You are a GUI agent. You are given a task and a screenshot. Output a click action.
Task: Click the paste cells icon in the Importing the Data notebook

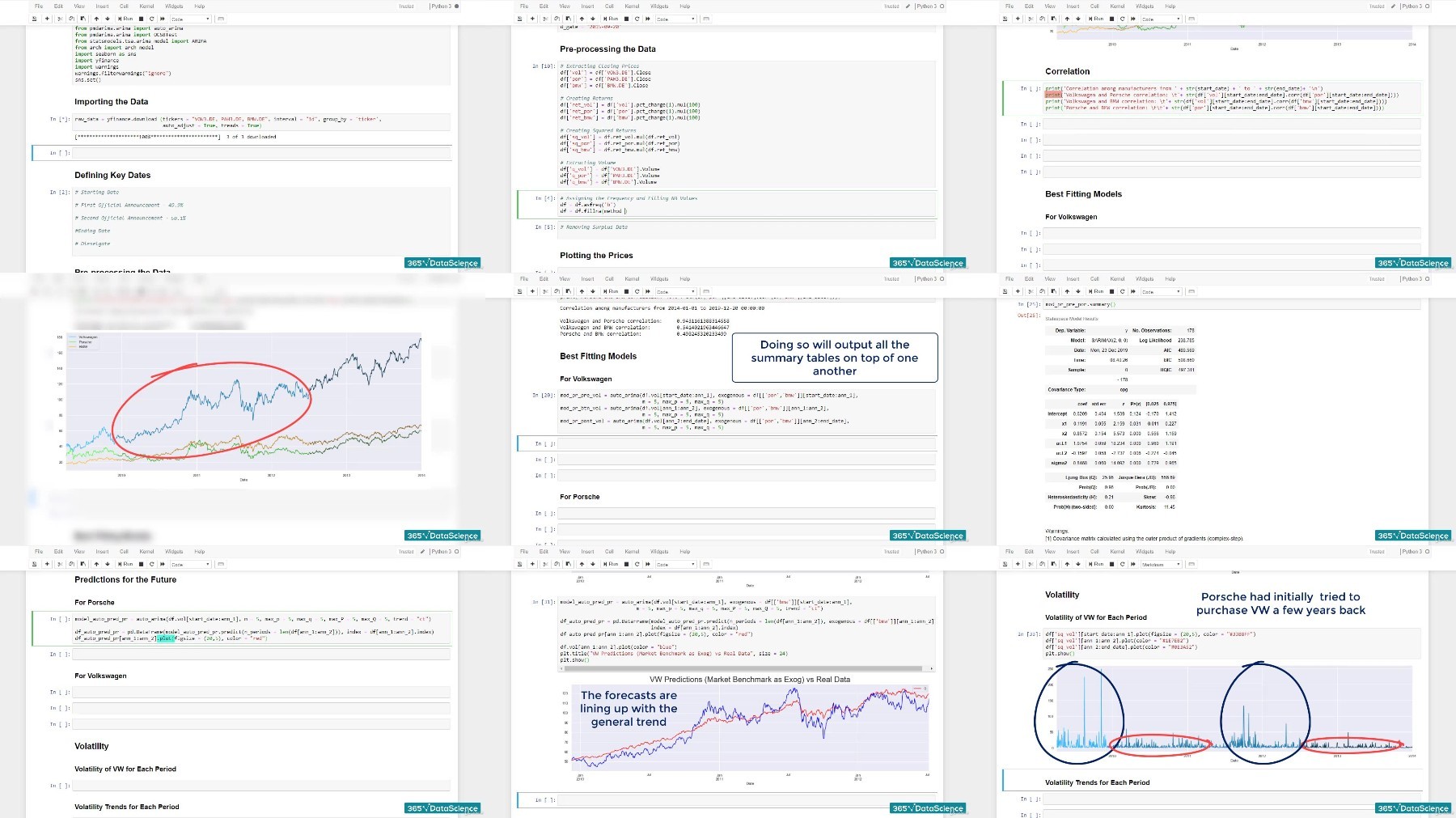[x=83, y=19]
